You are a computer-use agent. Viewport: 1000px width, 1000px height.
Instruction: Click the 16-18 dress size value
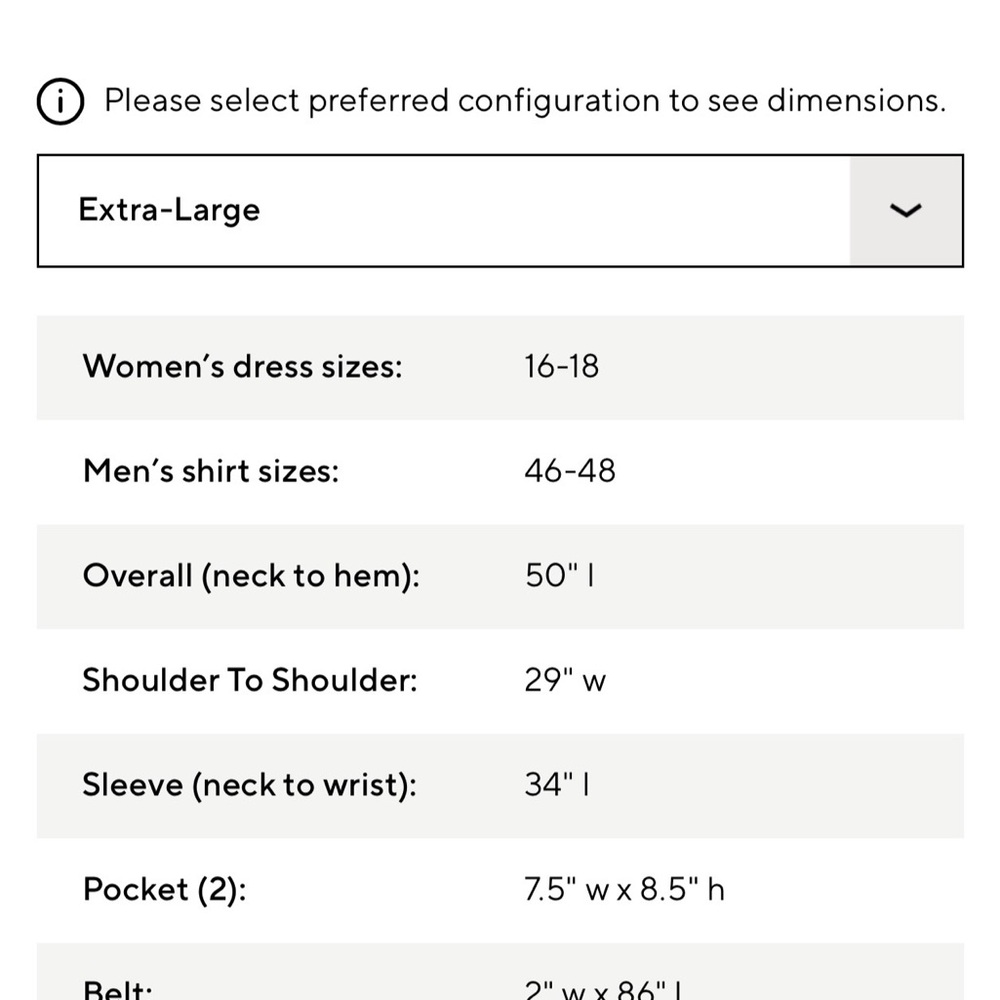561,367
